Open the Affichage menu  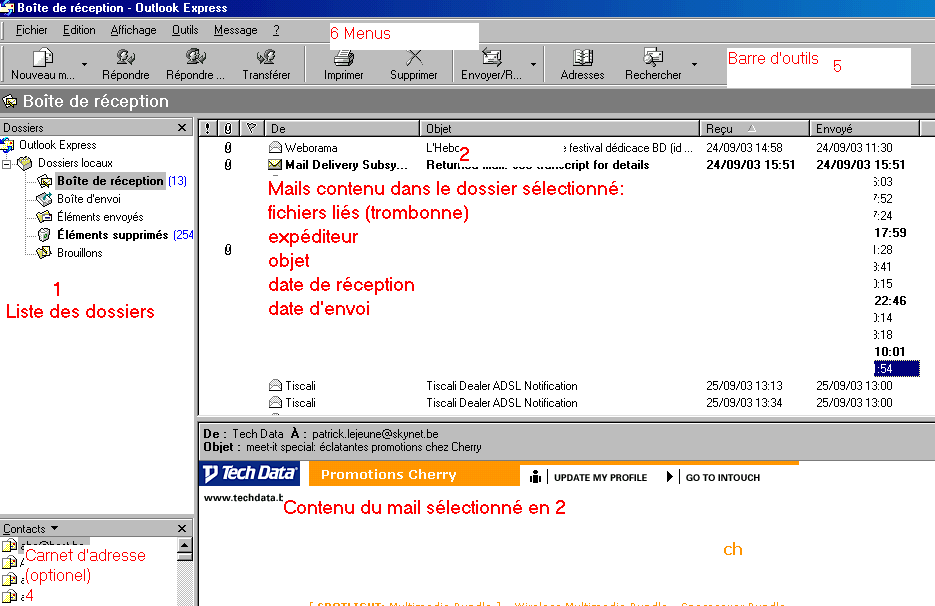(x=133, y=30)
